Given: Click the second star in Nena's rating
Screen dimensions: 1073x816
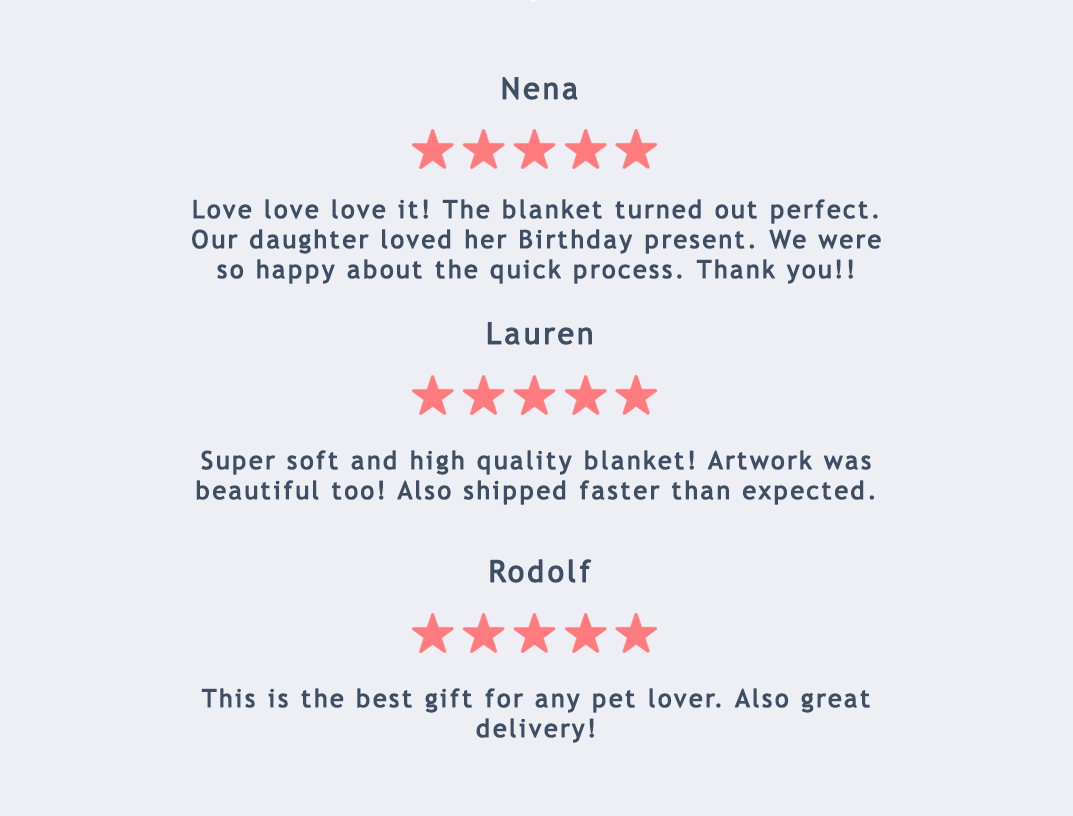Looking at the screenshot, I should pos(484,151).
